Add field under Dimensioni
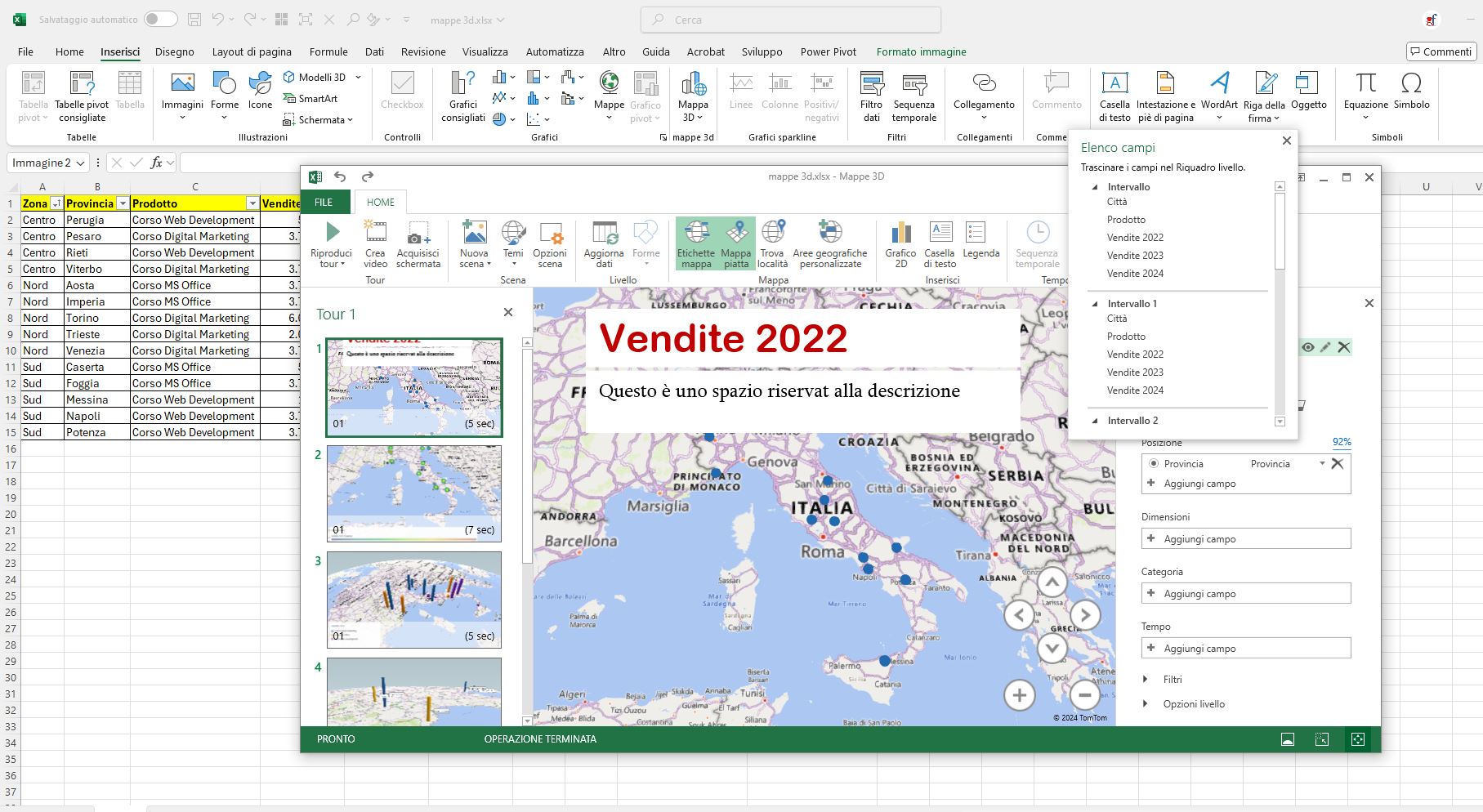The width and height of the screenshot is (1483, 812). point(1245,538)
